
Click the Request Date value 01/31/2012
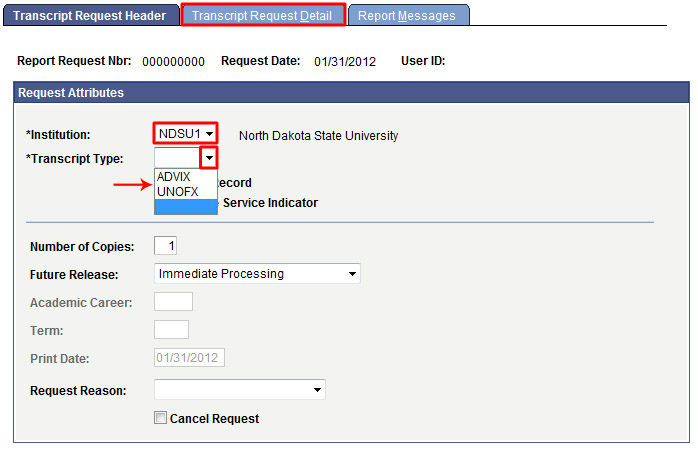345,61
